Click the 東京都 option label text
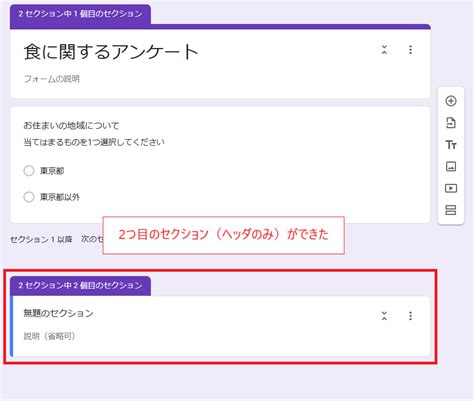This screenshot has height=401, width=474. pos(52,171)
